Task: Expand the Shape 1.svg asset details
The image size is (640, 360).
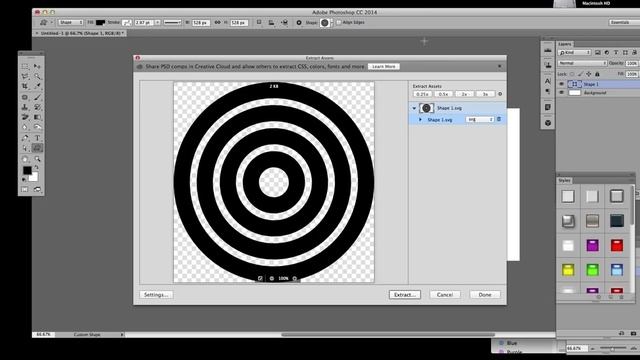Action: coord(420,120)
